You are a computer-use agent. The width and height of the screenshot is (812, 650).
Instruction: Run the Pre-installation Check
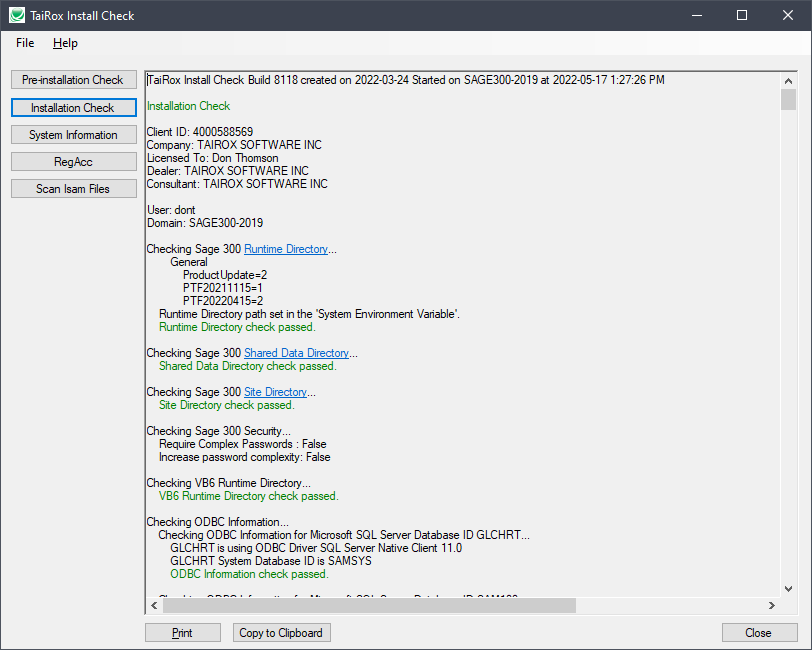[x=74, y=80]
